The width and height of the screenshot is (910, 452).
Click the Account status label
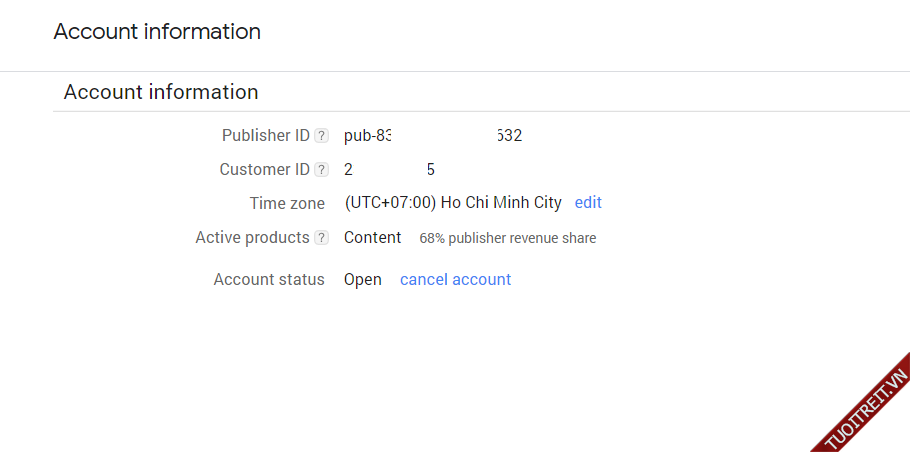269,280
